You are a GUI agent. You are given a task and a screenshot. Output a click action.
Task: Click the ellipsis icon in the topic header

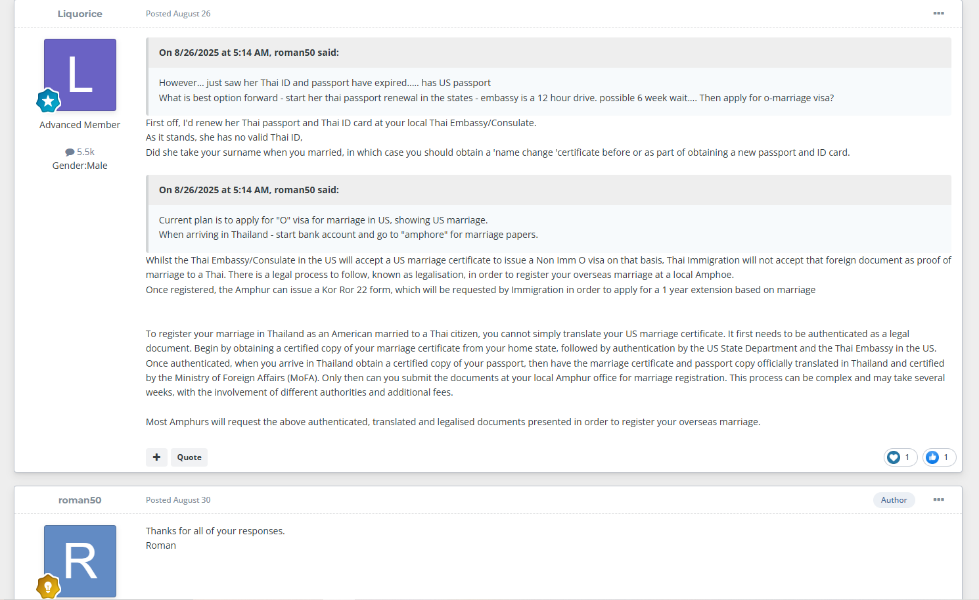[x=937, y=13]
